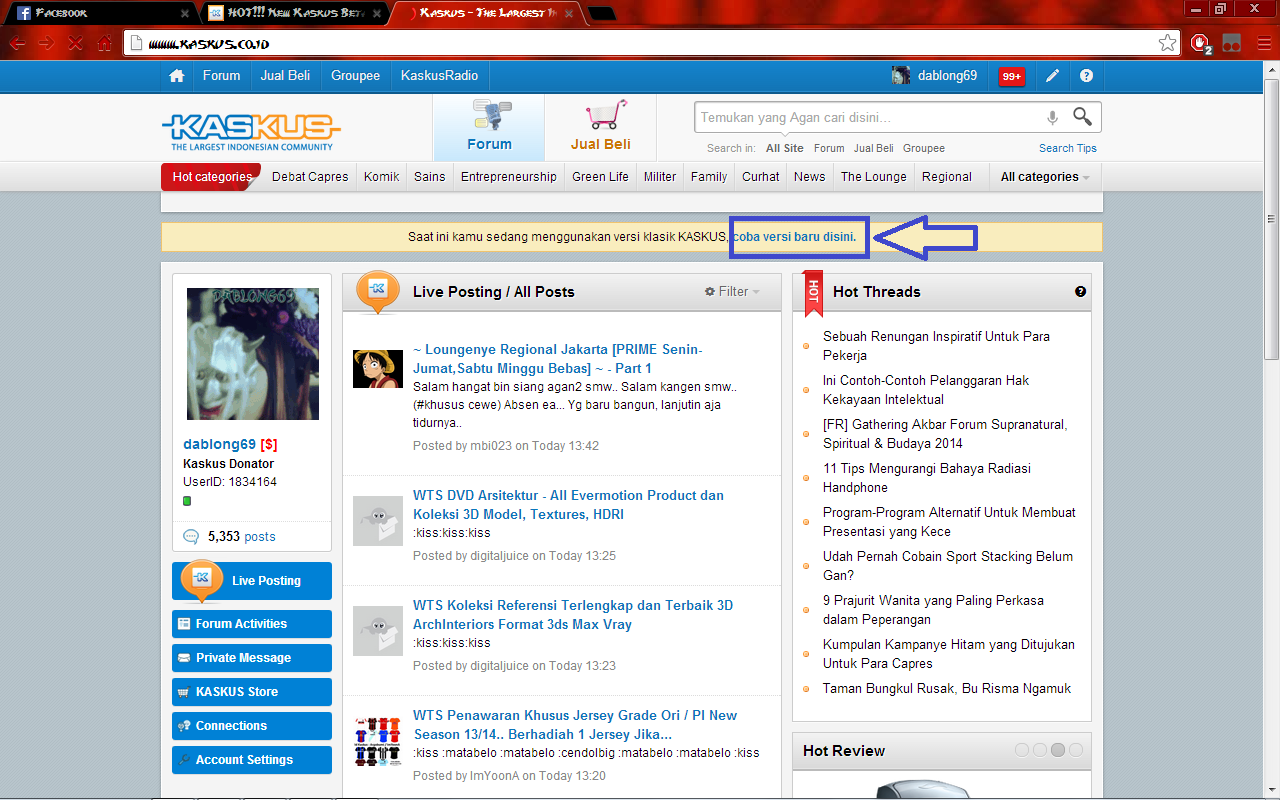This screenshot has width=1280, height=800.
Task: Stop page loading with X icon
Action: 75,43
